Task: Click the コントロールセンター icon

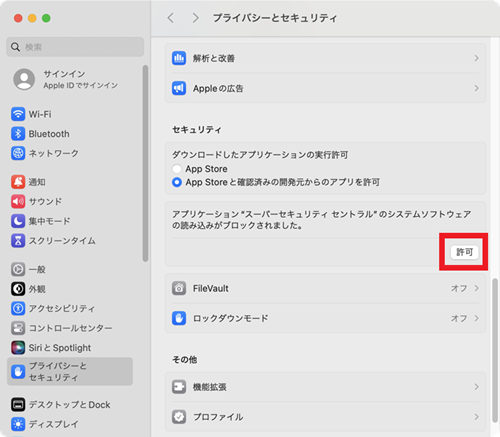Action: 18,328
